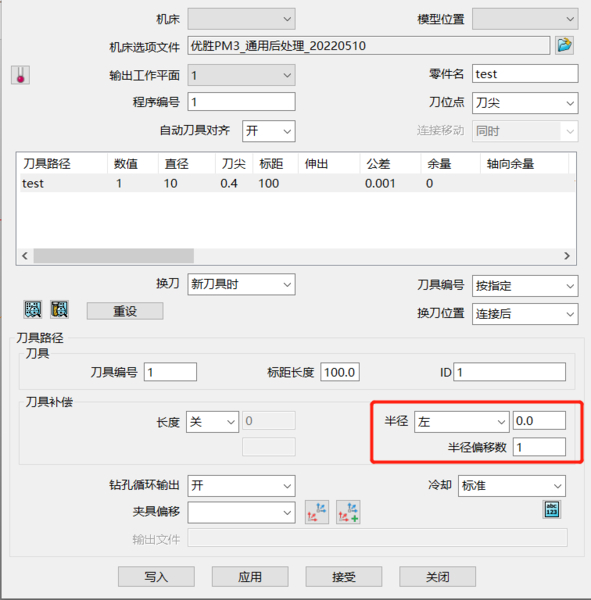The width and height of the screenshot is (591, 600).
Task: Open the 换刀位置 dropdown showing 连接后
Action: pos(525,314)
